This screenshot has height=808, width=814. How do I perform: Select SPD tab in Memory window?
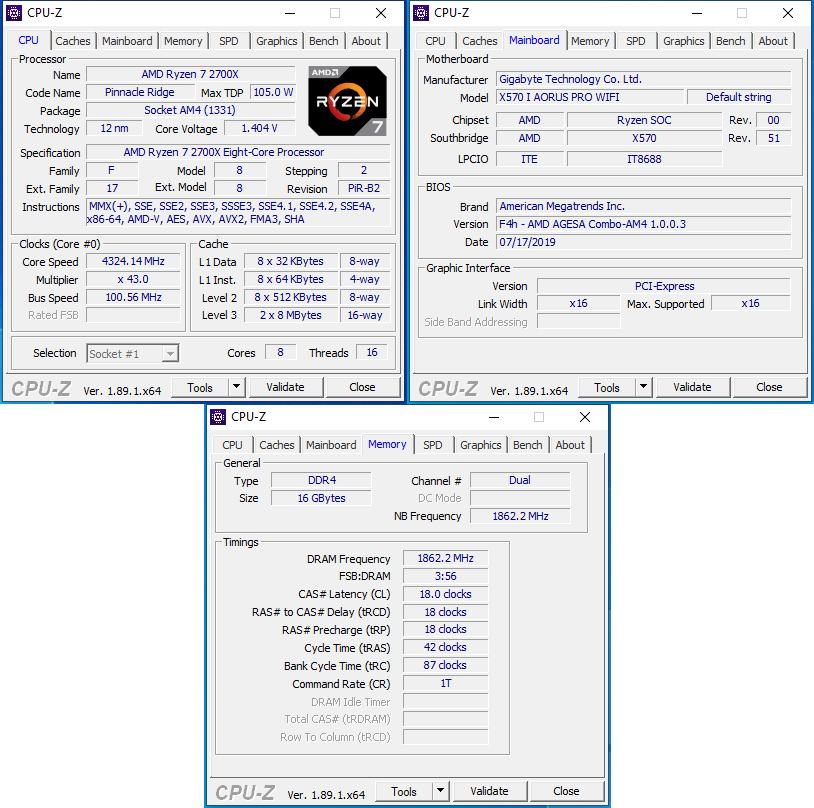432,445
